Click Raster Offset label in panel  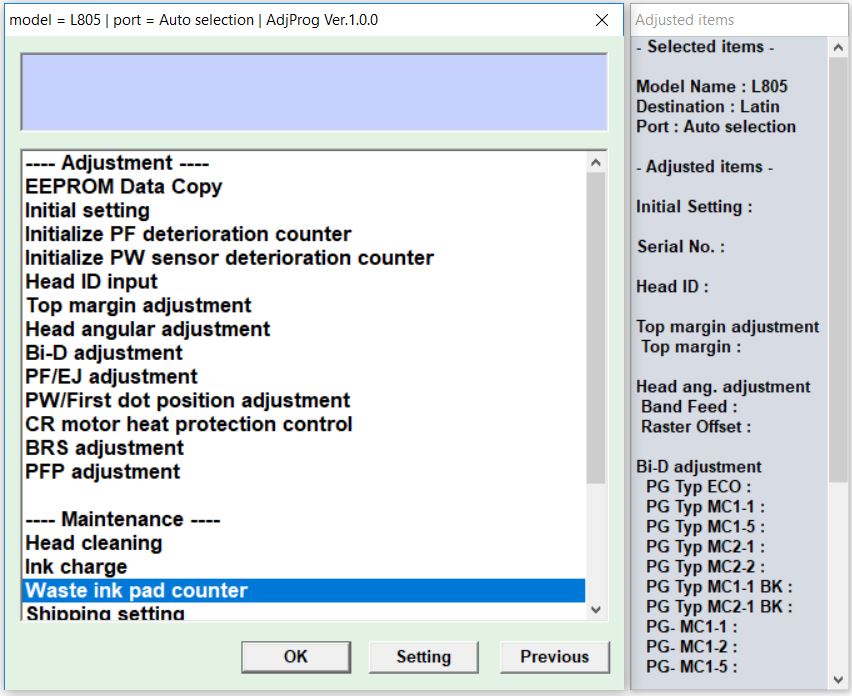(696, 427)
